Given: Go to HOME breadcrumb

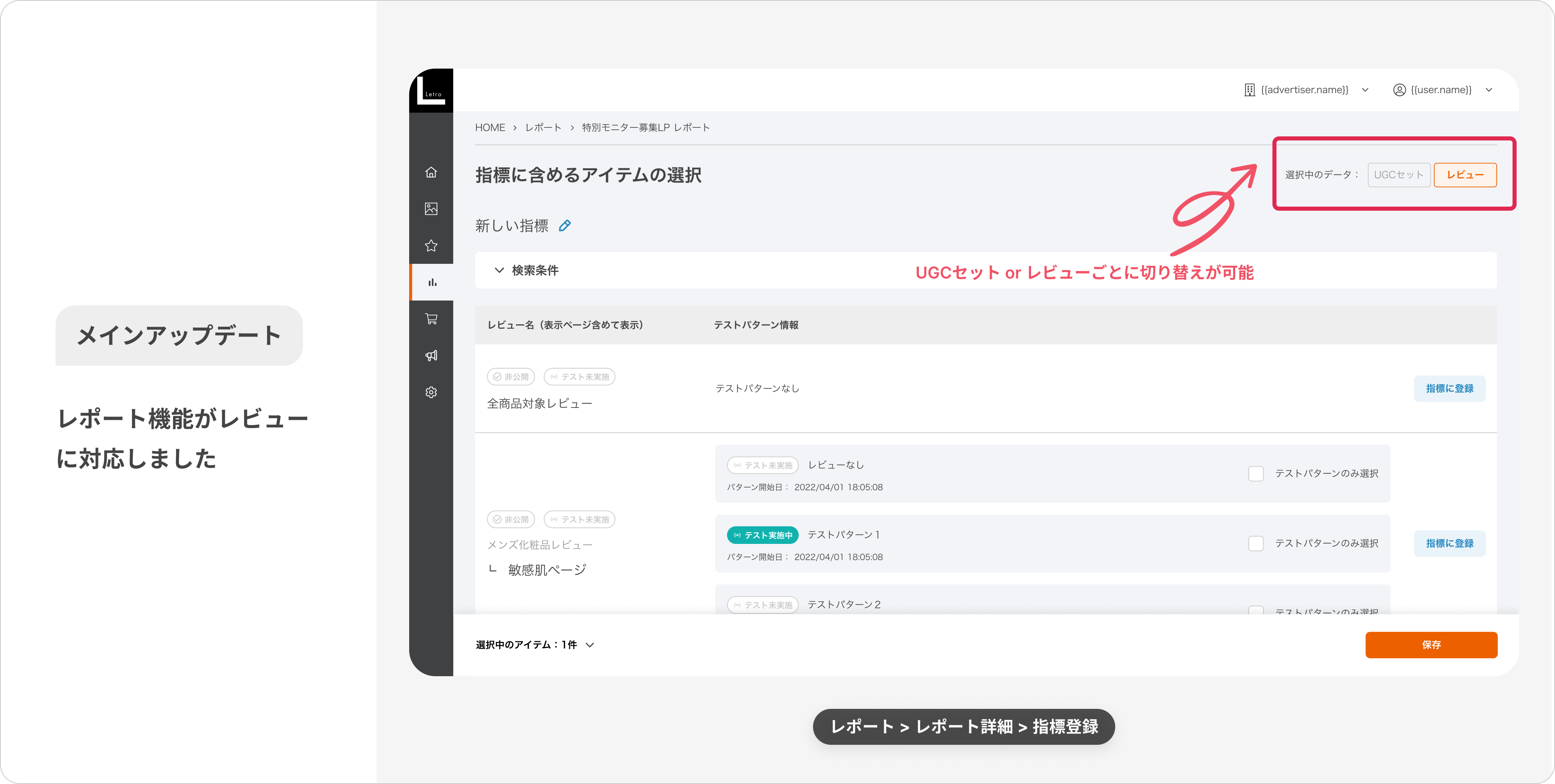Looking at the screenshot, I should click(x=490, y=128).
